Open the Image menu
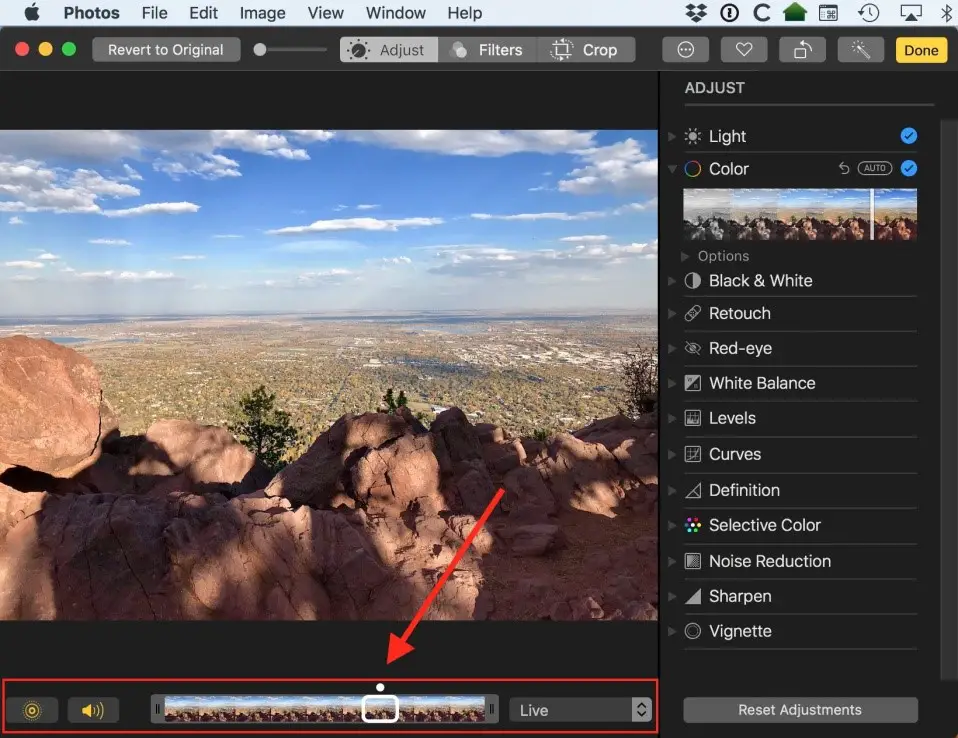The height and width of the screenshot is (738, 958). pos(262,13)
